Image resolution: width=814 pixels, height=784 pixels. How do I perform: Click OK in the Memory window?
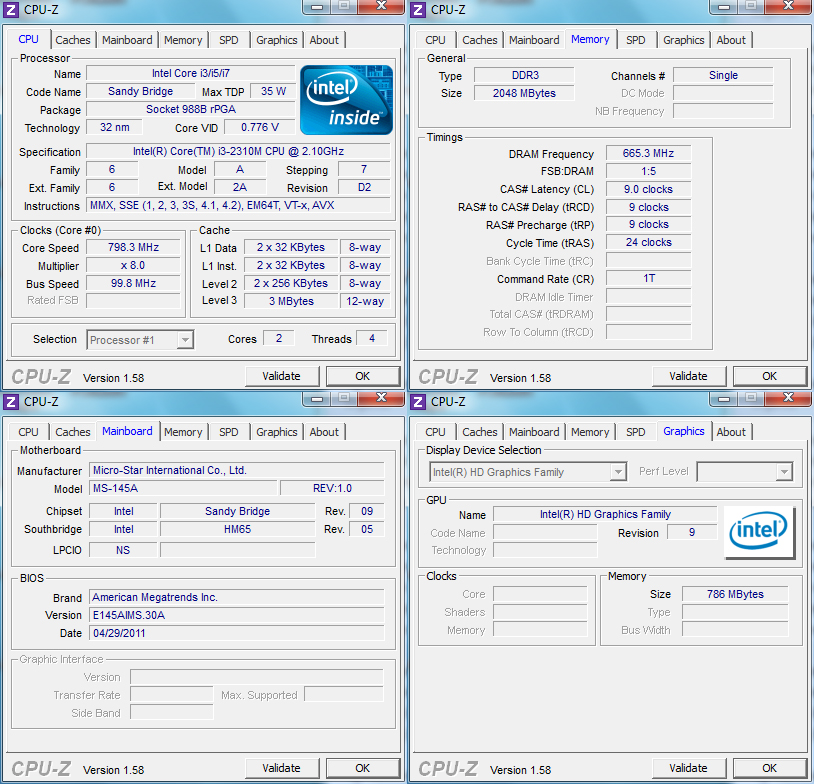[x=769, y=376]
